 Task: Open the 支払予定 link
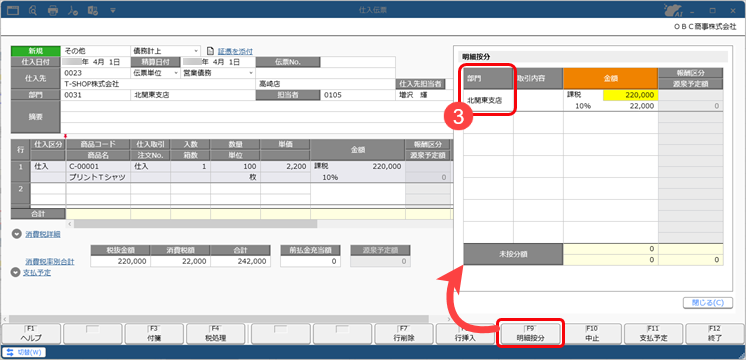[x=37, y=273]
